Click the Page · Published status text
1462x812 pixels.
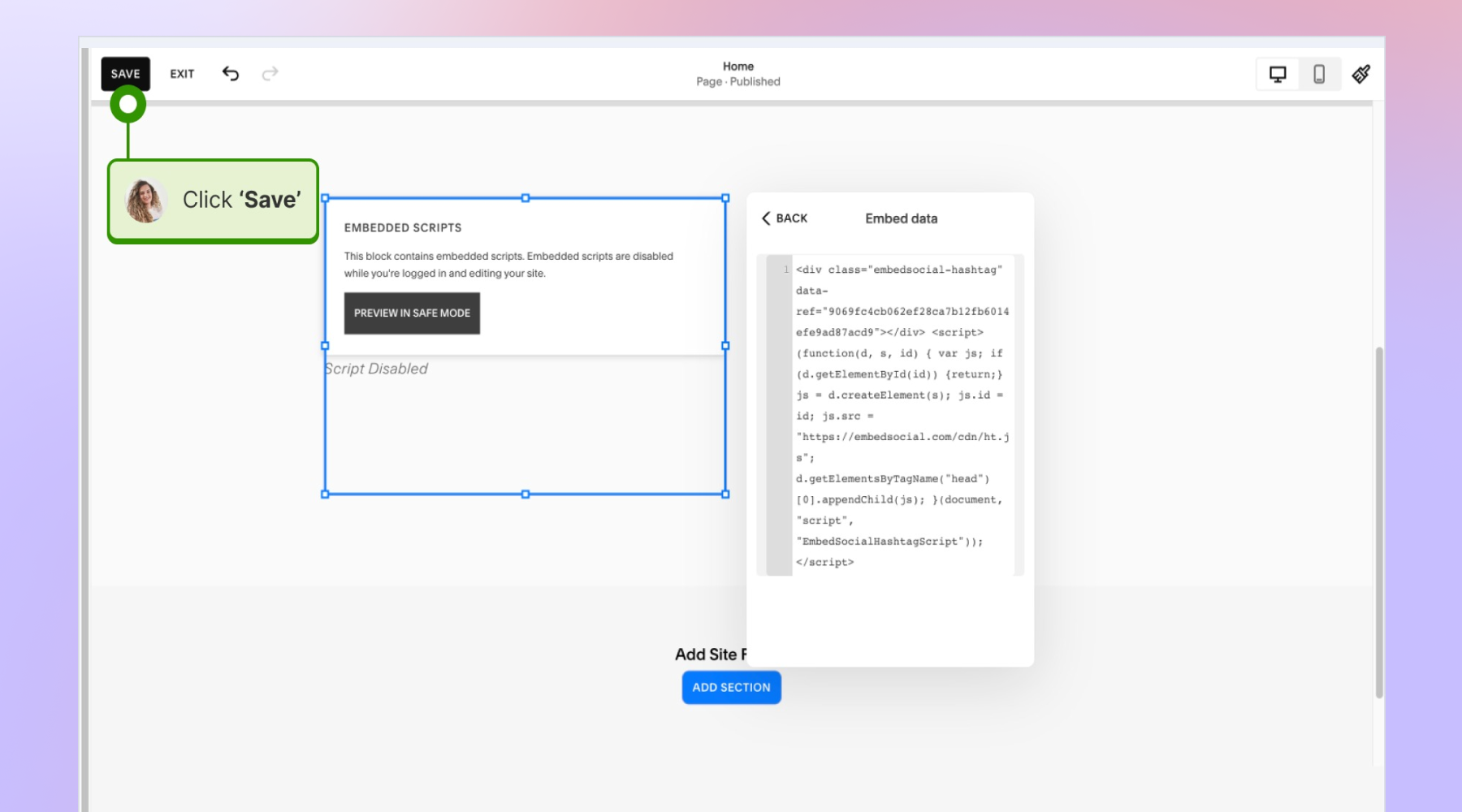738,82
